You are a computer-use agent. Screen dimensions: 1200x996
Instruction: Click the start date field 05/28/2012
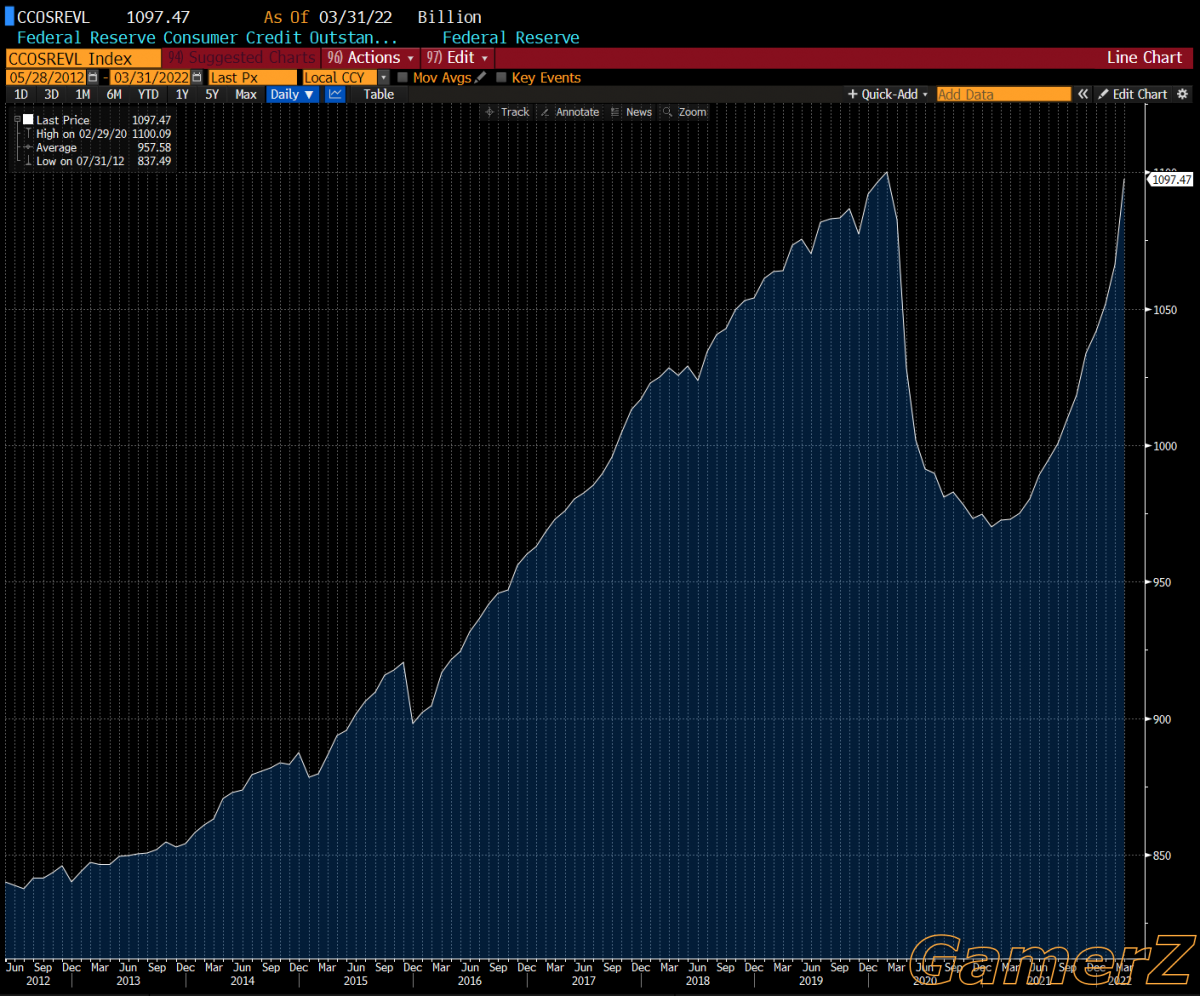47,77
